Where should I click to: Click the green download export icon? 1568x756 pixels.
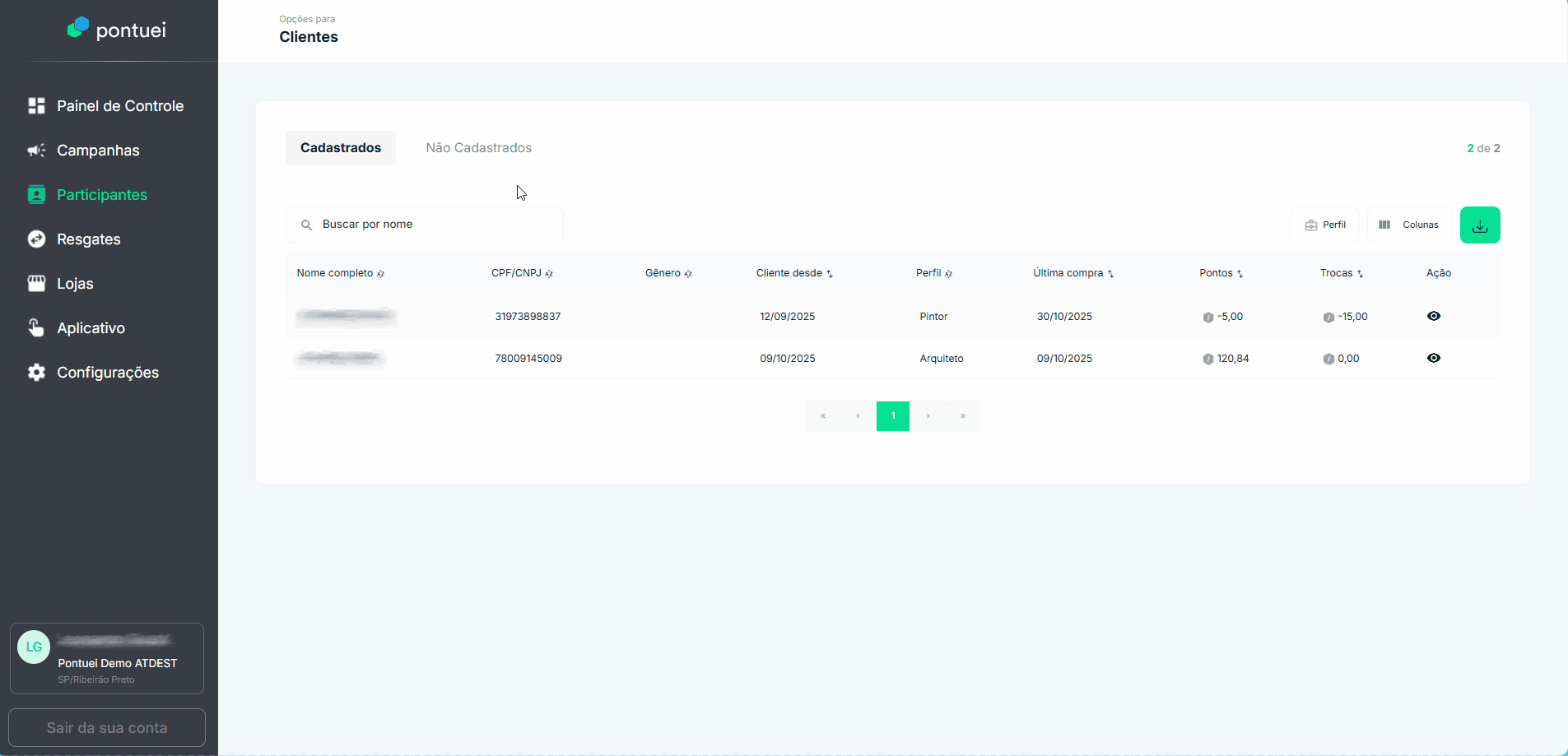1479,225
